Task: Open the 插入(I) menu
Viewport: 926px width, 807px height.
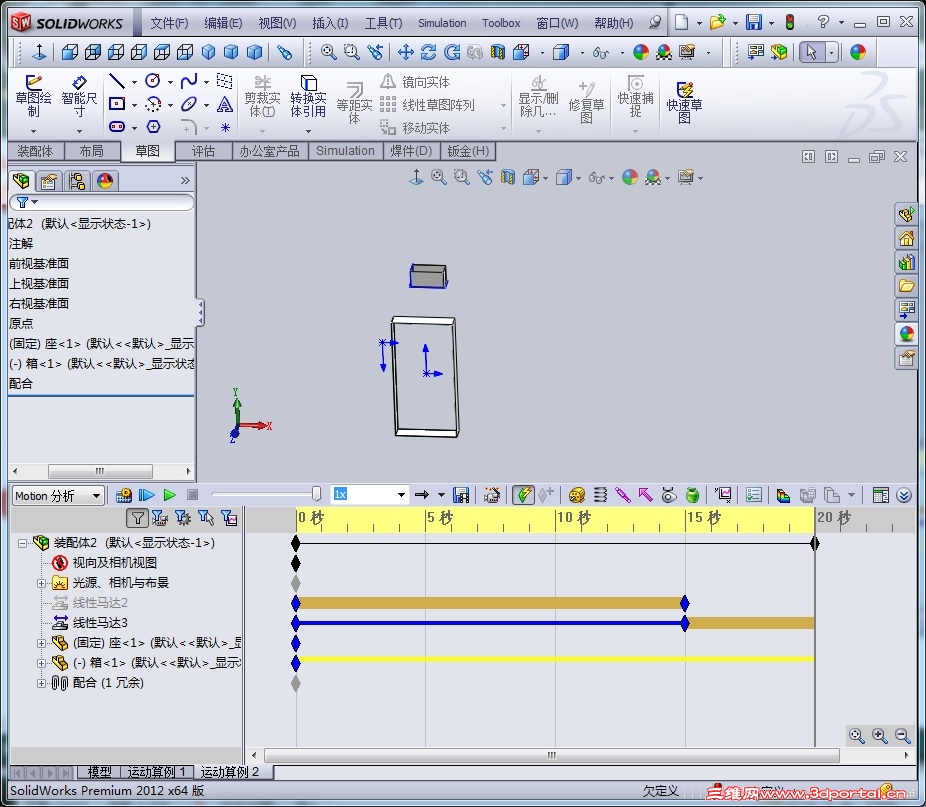Action: 330,23
